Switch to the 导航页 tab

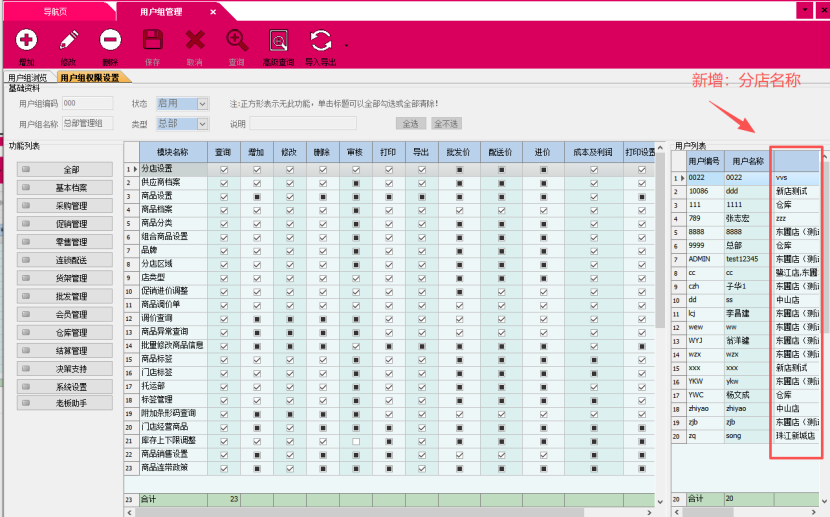coord(55,12)
